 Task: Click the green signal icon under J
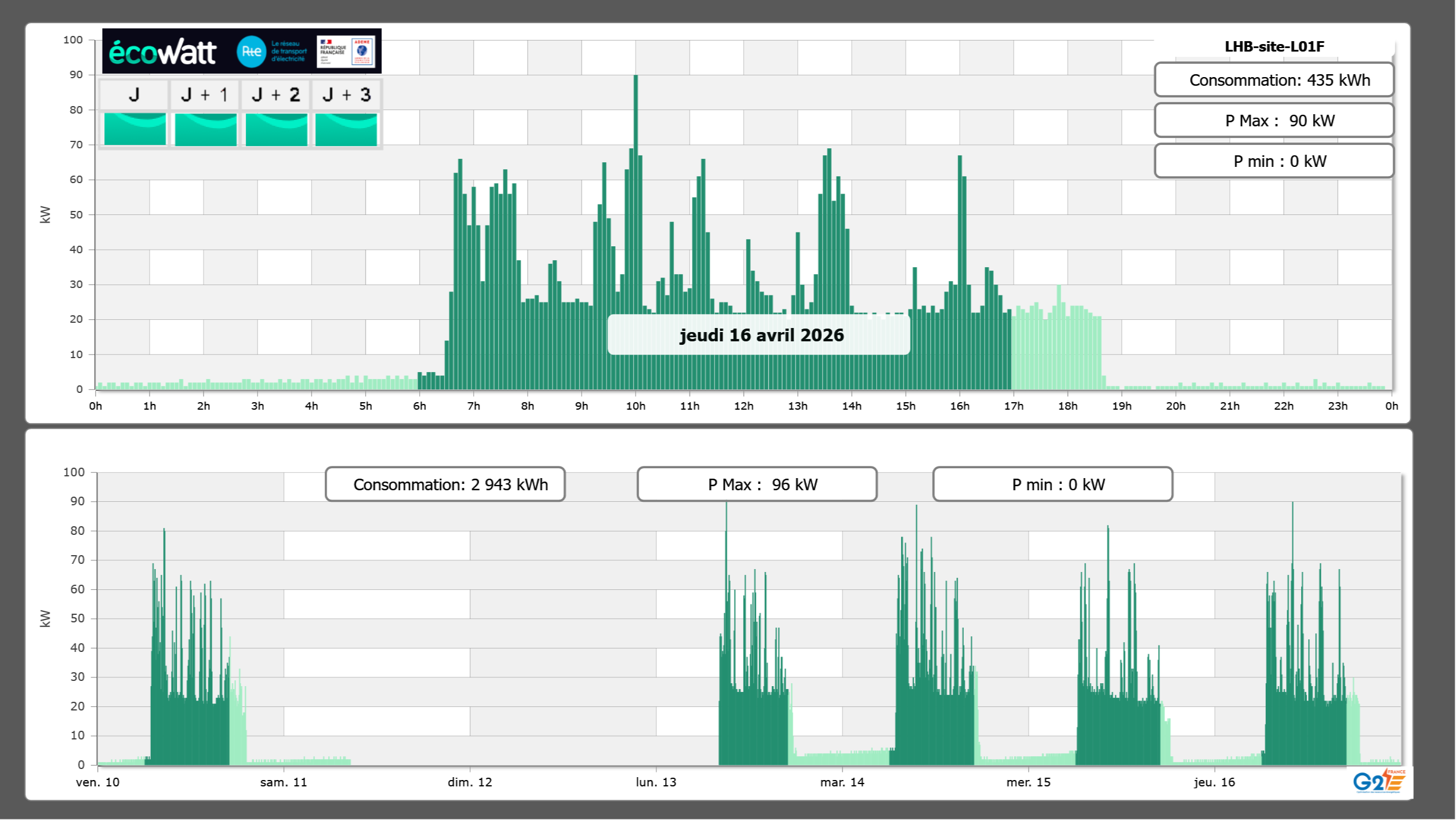[x=135, y=129]
